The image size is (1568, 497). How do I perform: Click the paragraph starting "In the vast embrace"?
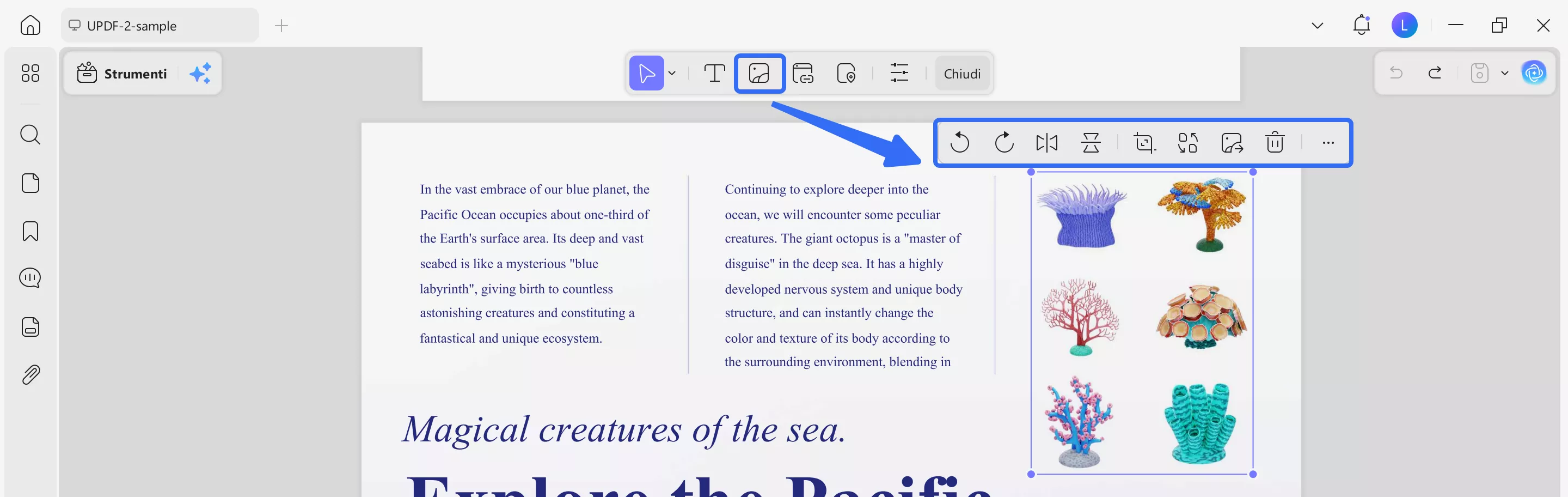tap(535, 264)
